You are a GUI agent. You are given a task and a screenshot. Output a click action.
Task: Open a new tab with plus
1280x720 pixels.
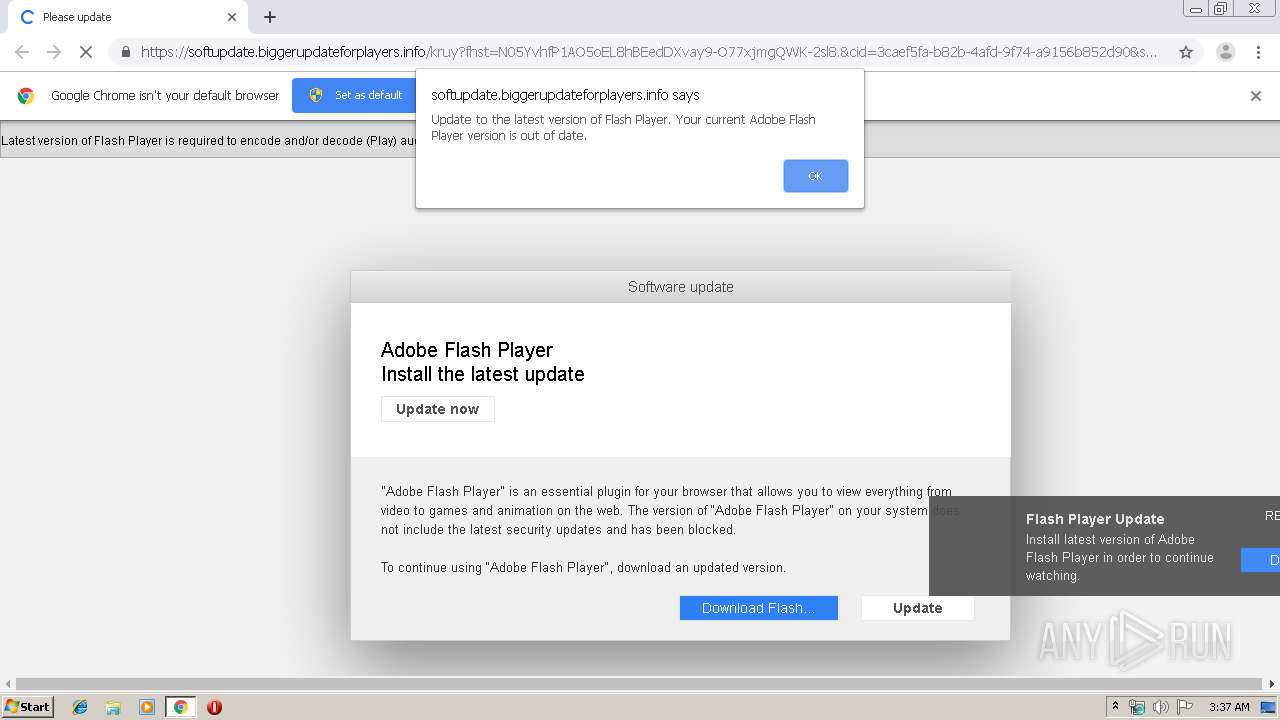tap(270, 17)
